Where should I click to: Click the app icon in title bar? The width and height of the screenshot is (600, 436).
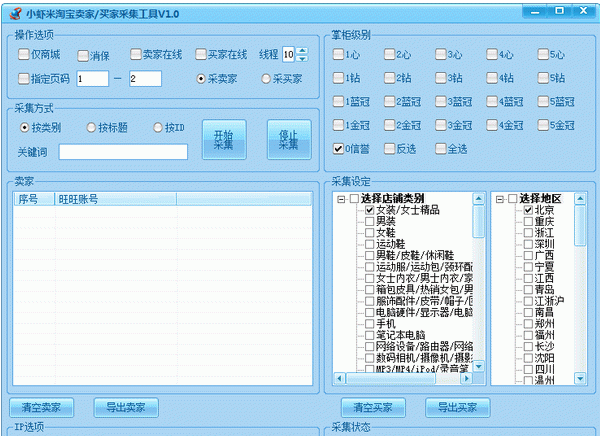pos(11,11)
